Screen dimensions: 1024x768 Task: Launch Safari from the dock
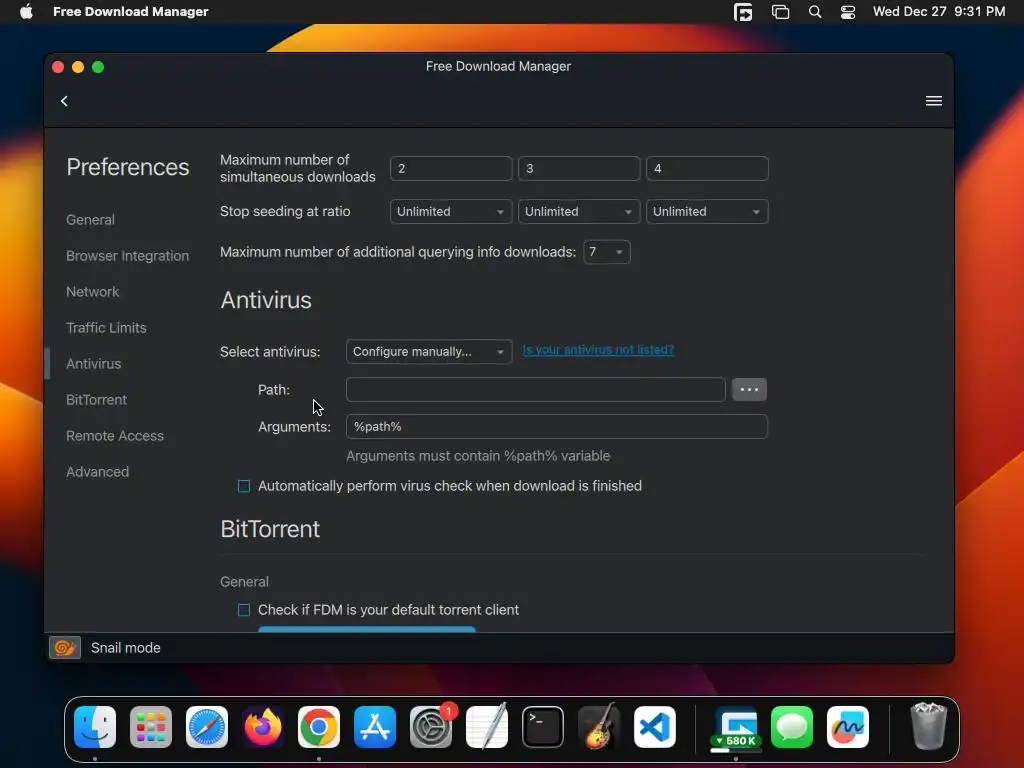point(207,727)
